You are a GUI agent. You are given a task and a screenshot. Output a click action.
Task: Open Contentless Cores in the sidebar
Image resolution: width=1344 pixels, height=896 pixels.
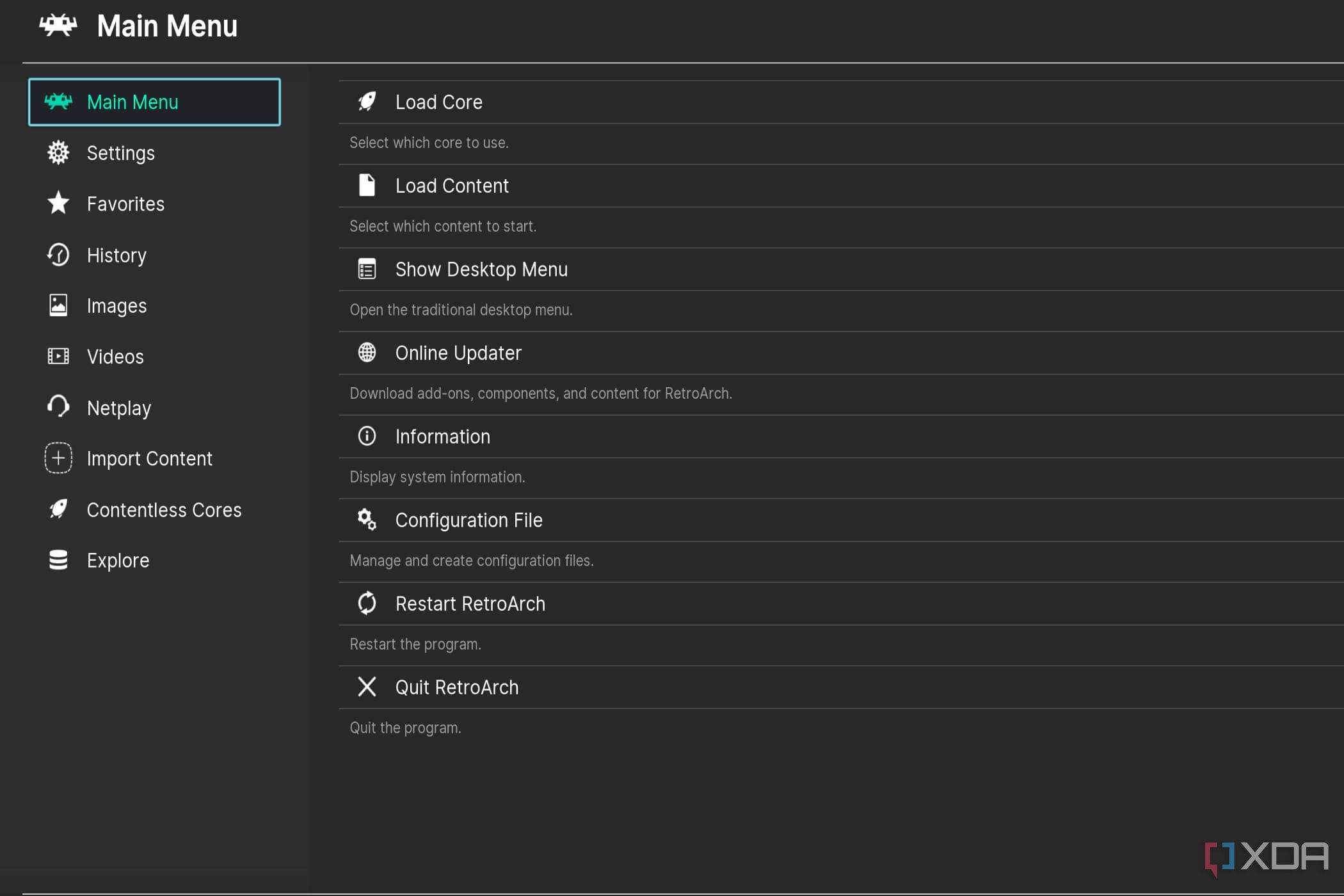click(154, 510)
